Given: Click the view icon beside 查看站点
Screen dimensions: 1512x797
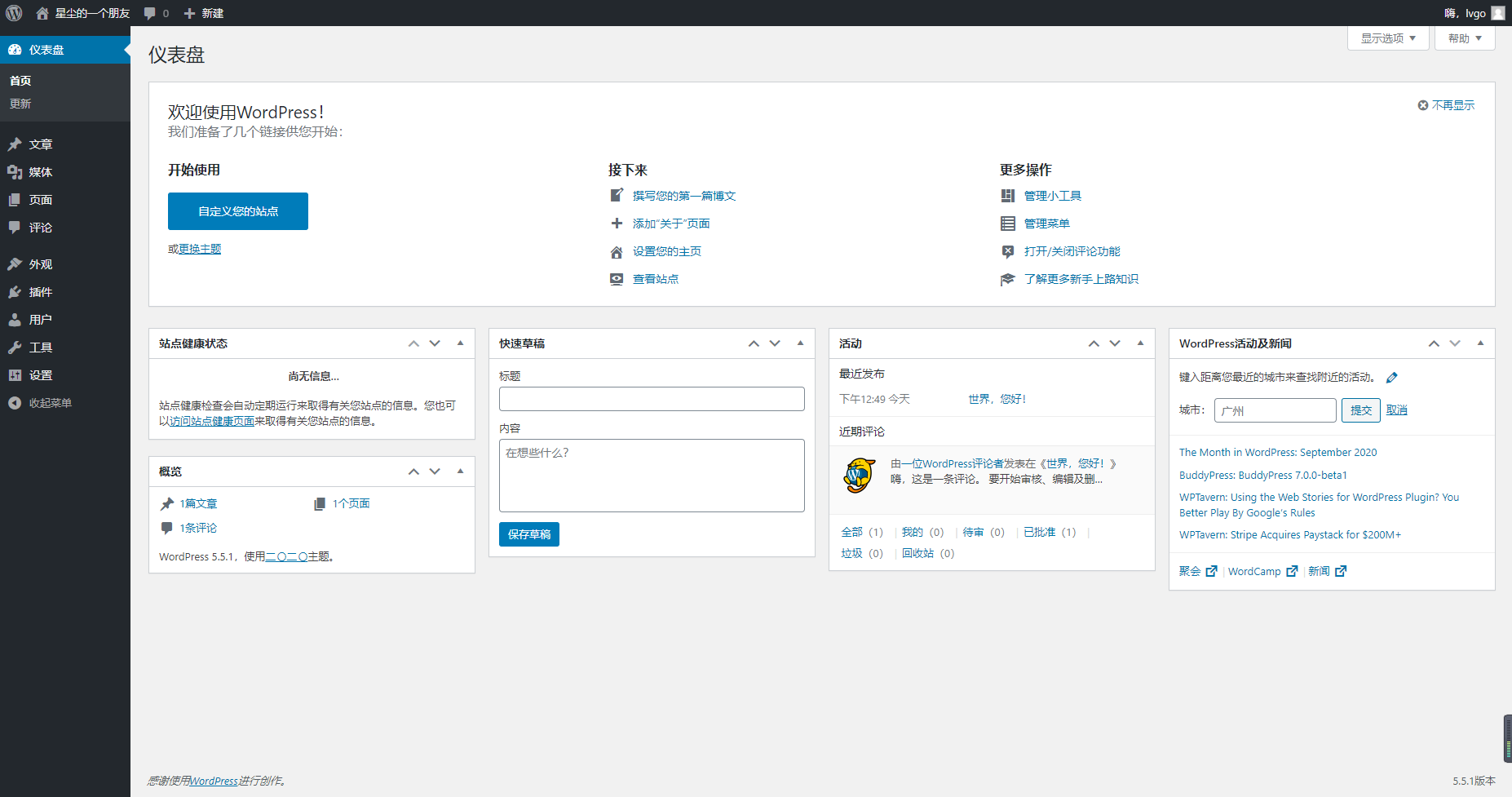Looking at the screenshot, I should tap(617, 279).
